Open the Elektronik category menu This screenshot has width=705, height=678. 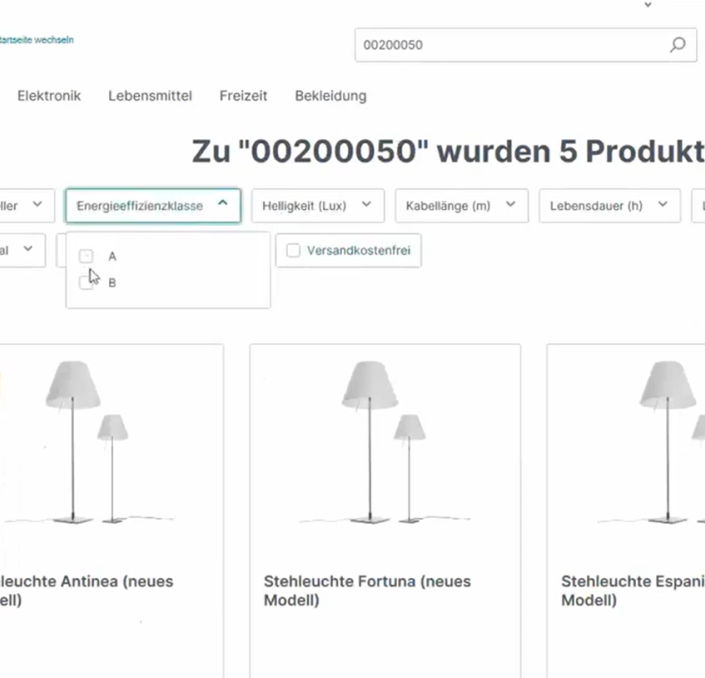click(49, 96)
